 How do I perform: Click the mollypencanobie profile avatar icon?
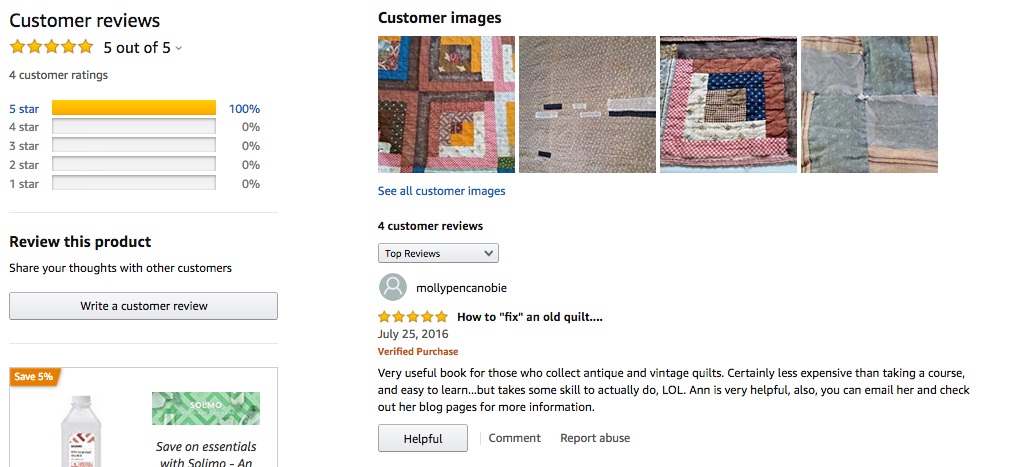click(393, 287)
